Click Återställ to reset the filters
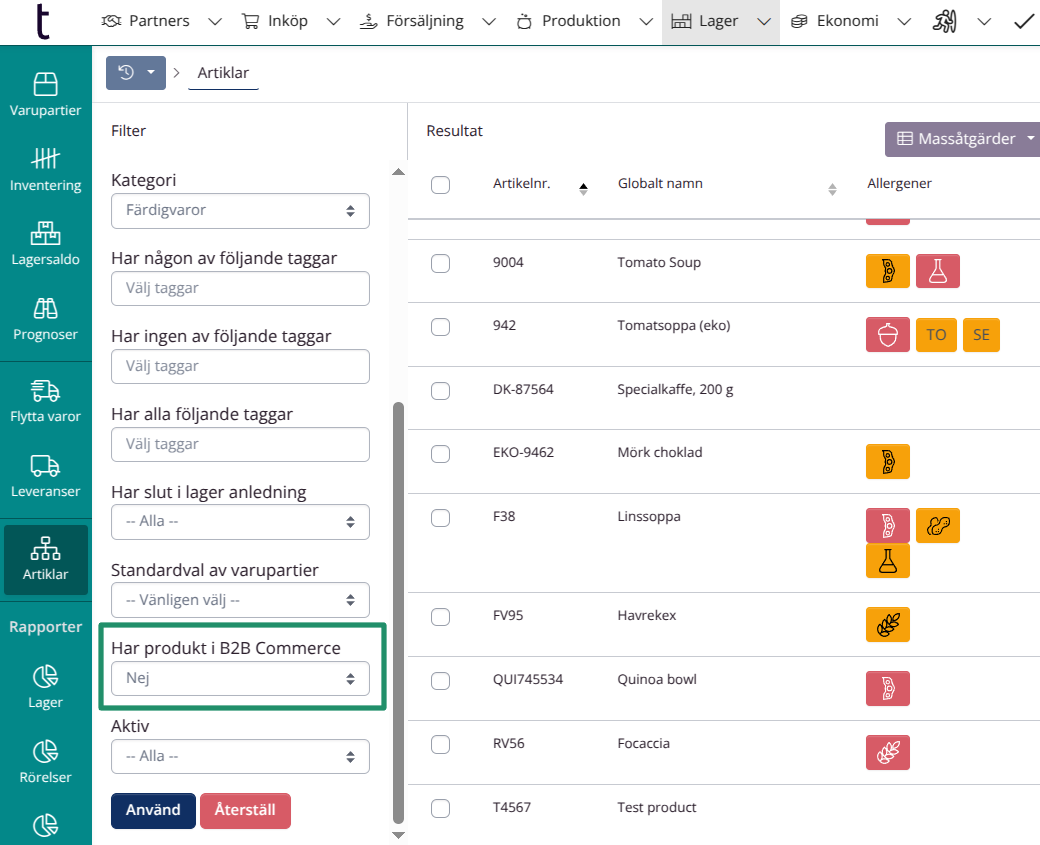This screenshot has height=845, width=1040. 245,811
